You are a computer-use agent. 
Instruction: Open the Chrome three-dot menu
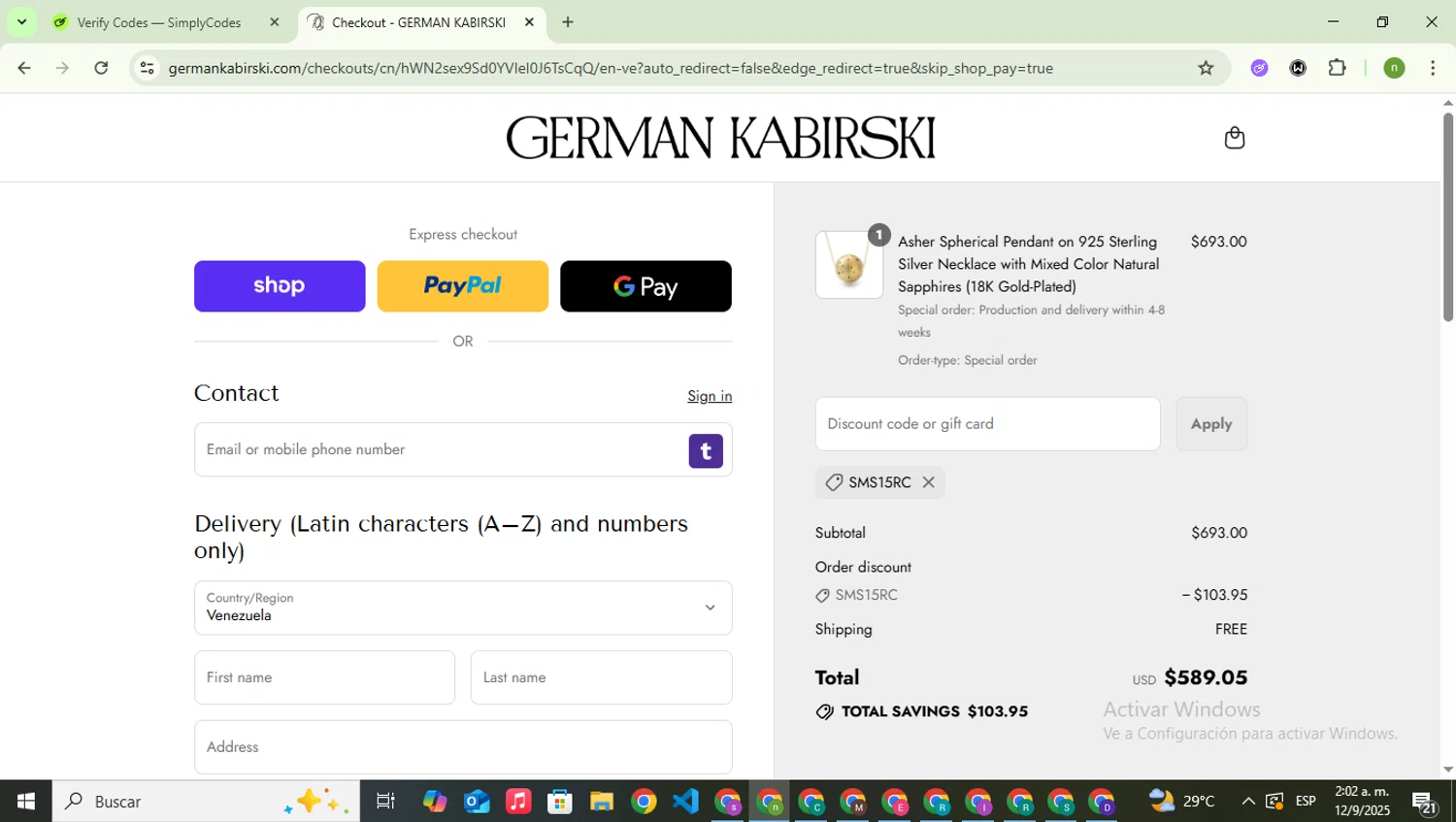[1433, 68]
